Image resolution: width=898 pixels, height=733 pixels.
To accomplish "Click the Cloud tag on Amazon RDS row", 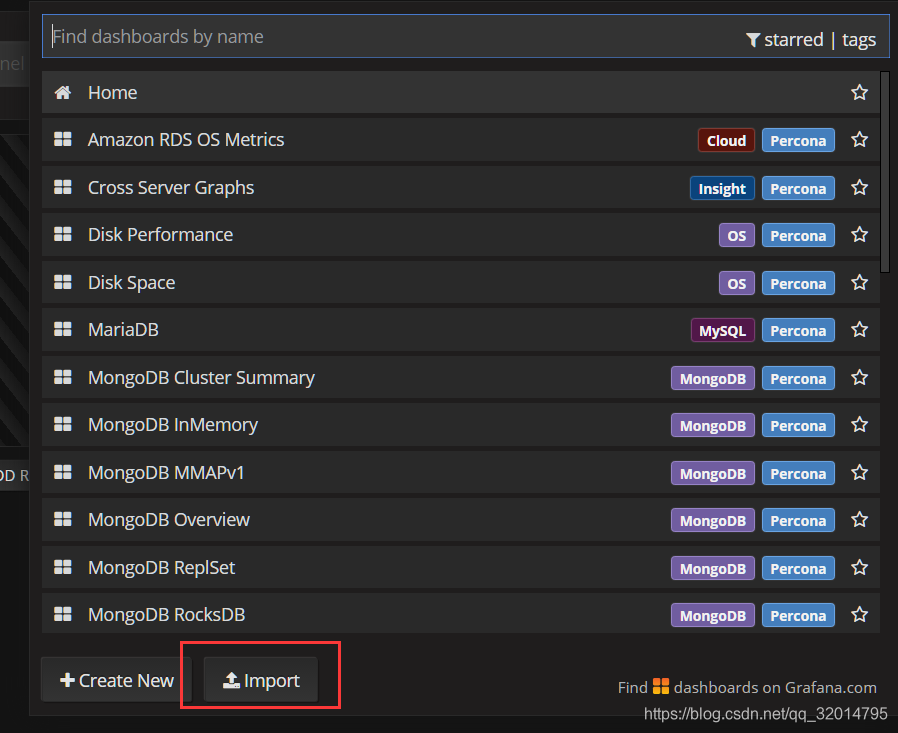I will click(726, 140).
